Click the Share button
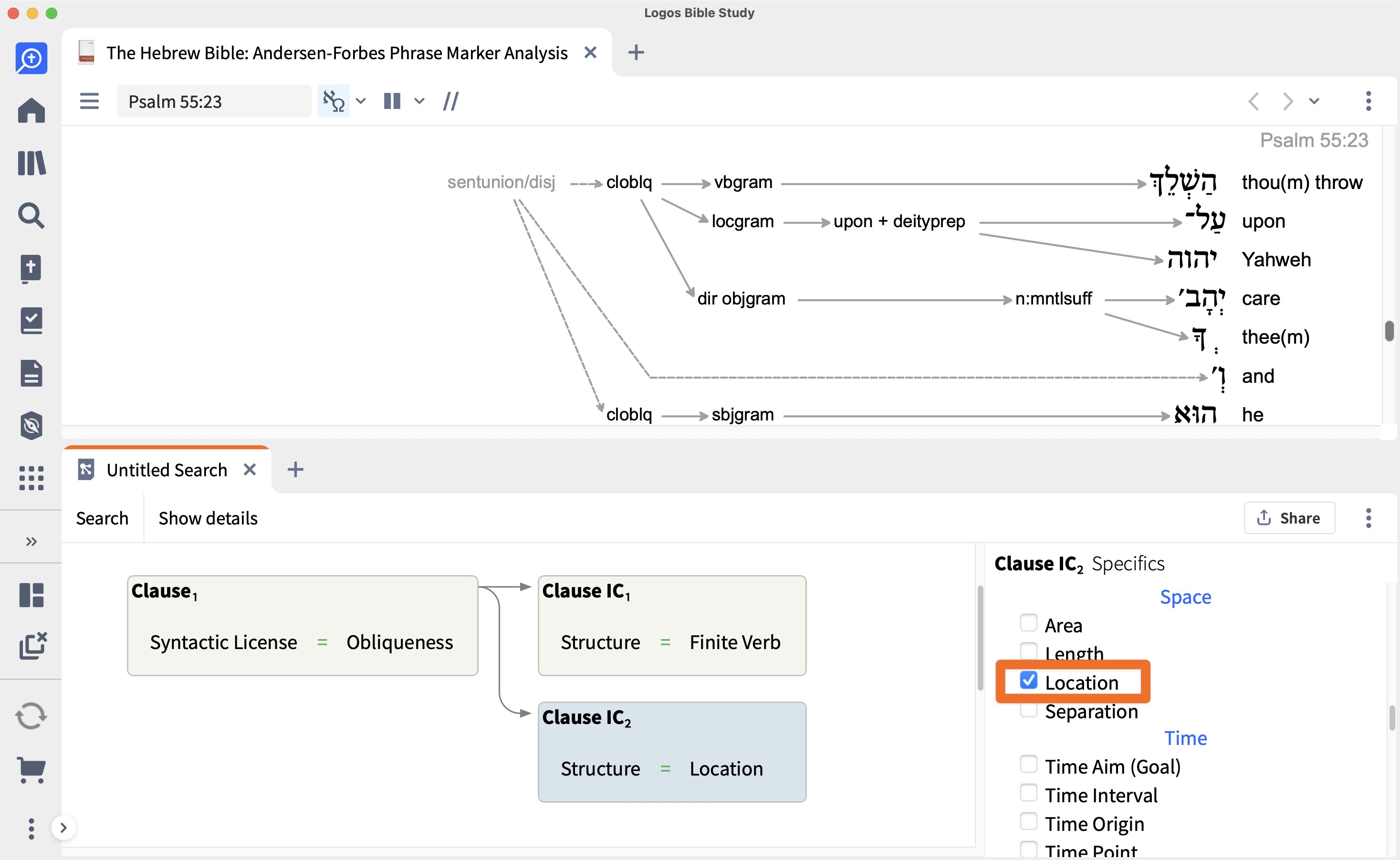This screenshot has width=1400, height=860. (1289, 518)
